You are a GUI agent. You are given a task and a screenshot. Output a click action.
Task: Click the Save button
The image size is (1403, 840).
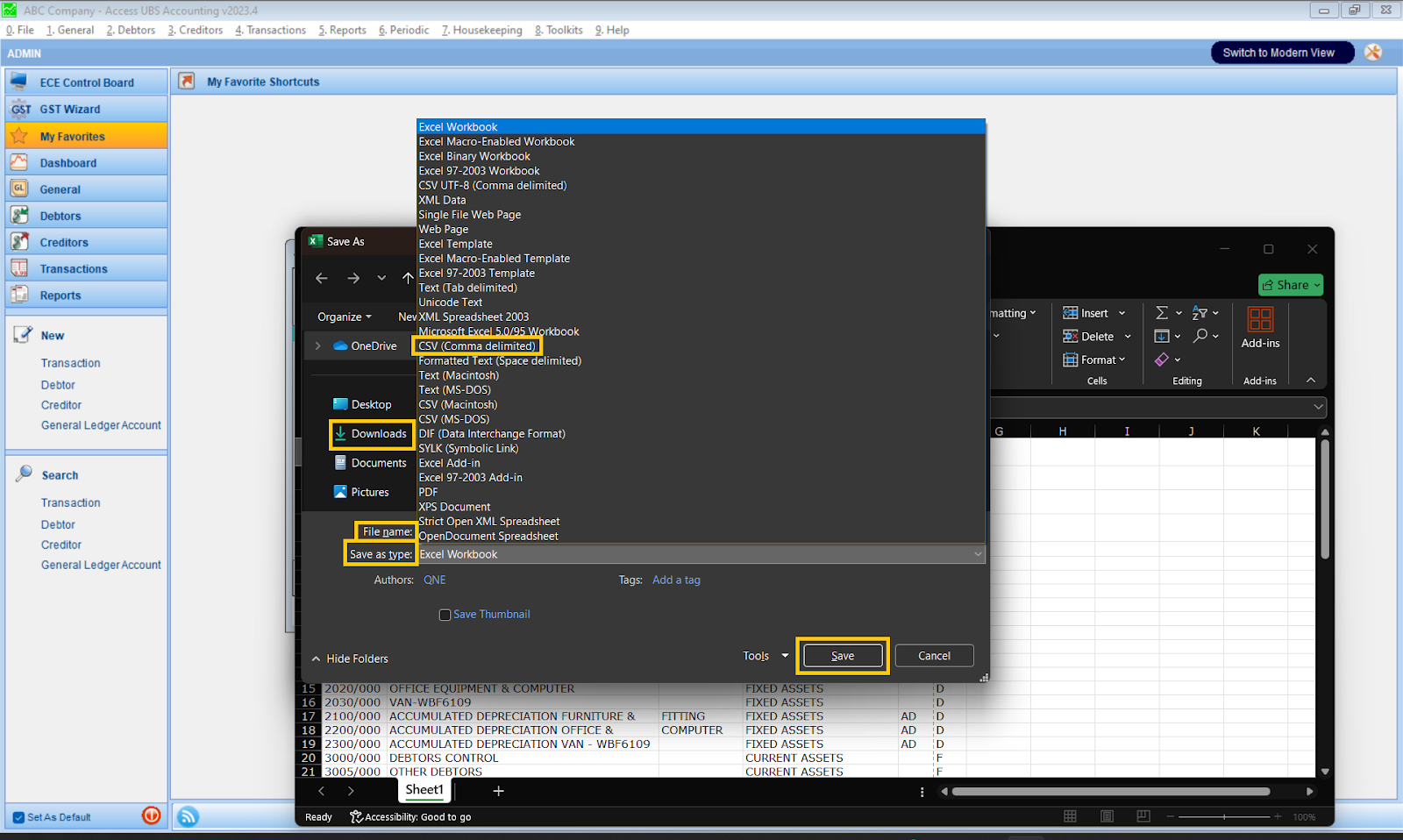point(843,656)
